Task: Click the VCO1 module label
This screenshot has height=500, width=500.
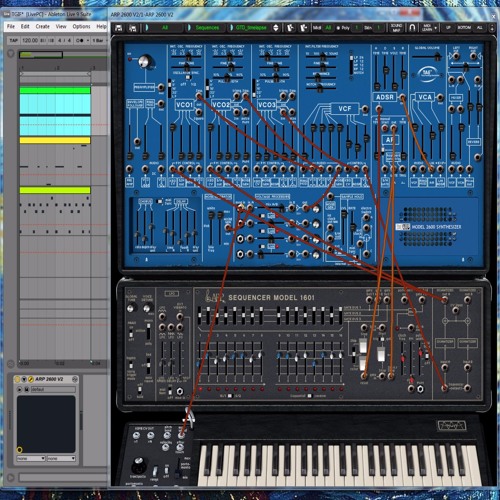Action: pos(184,105)
